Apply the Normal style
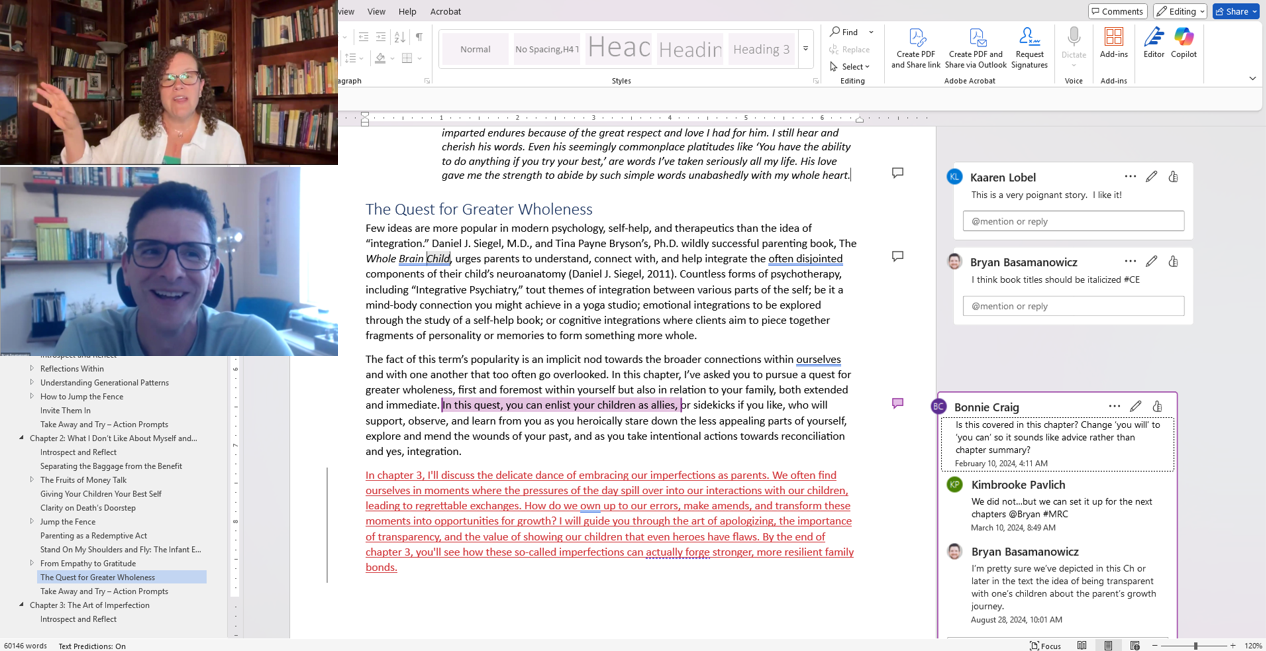 click(475, 49)
